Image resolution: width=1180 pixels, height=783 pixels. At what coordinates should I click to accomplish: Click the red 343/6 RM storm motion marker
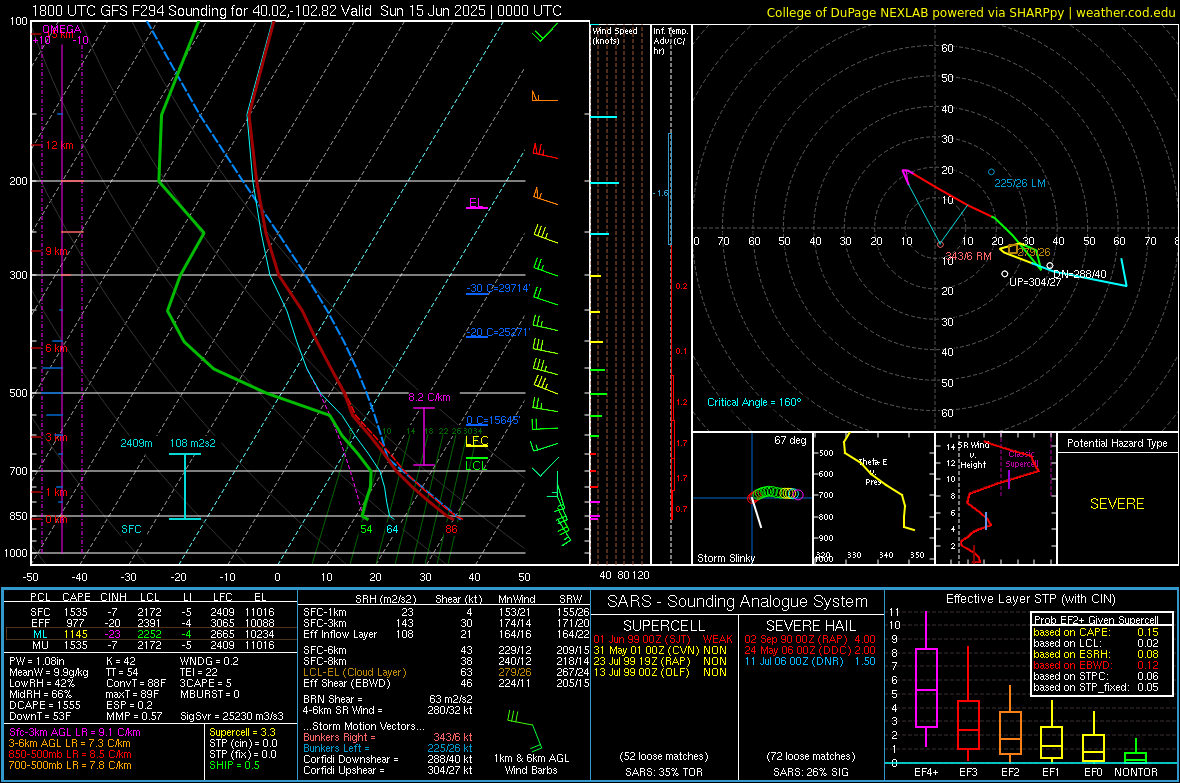tap(940, 244)
